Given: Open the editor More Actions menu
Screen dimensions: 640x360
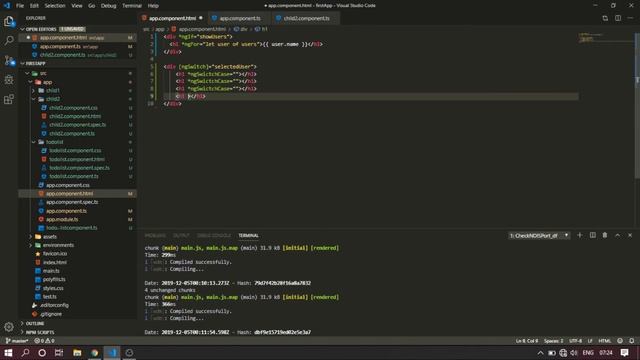Looking at the screenshot, I should 630,18.
